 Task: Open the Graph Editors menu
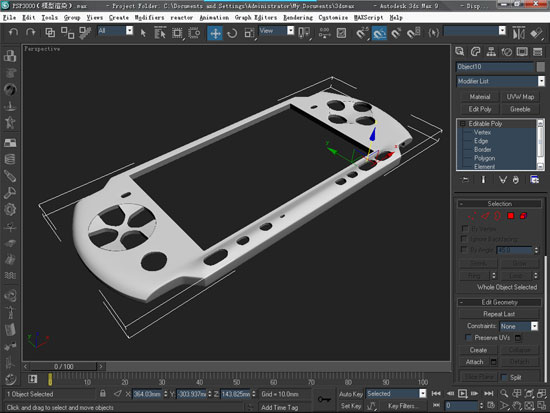click(256, 18)
